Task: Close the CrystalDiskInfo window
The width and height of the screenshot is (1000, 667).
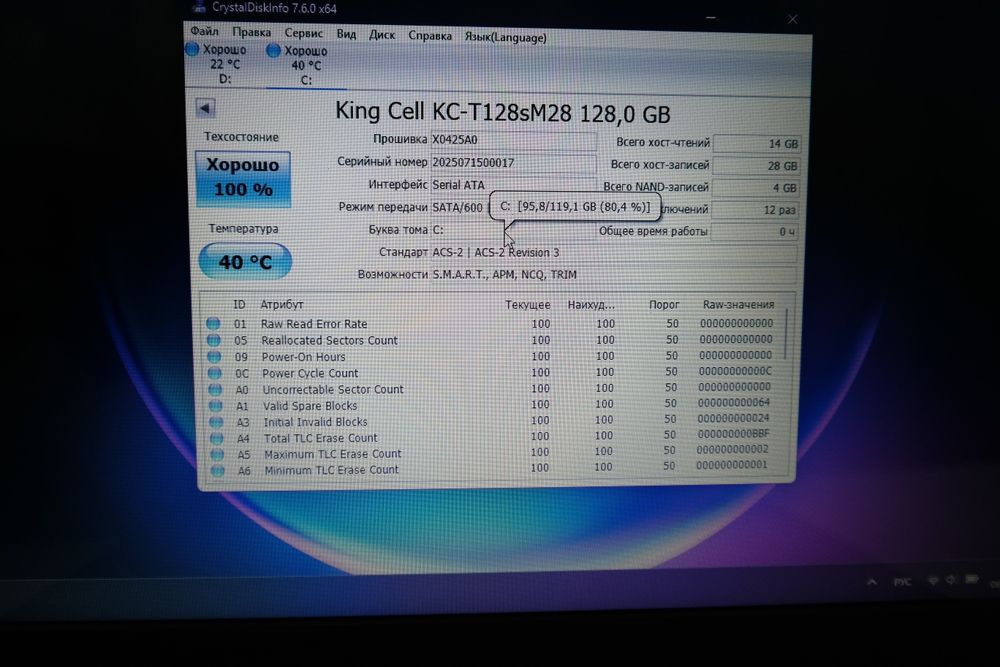Action: pyautogui.click(x=792, y=19)
